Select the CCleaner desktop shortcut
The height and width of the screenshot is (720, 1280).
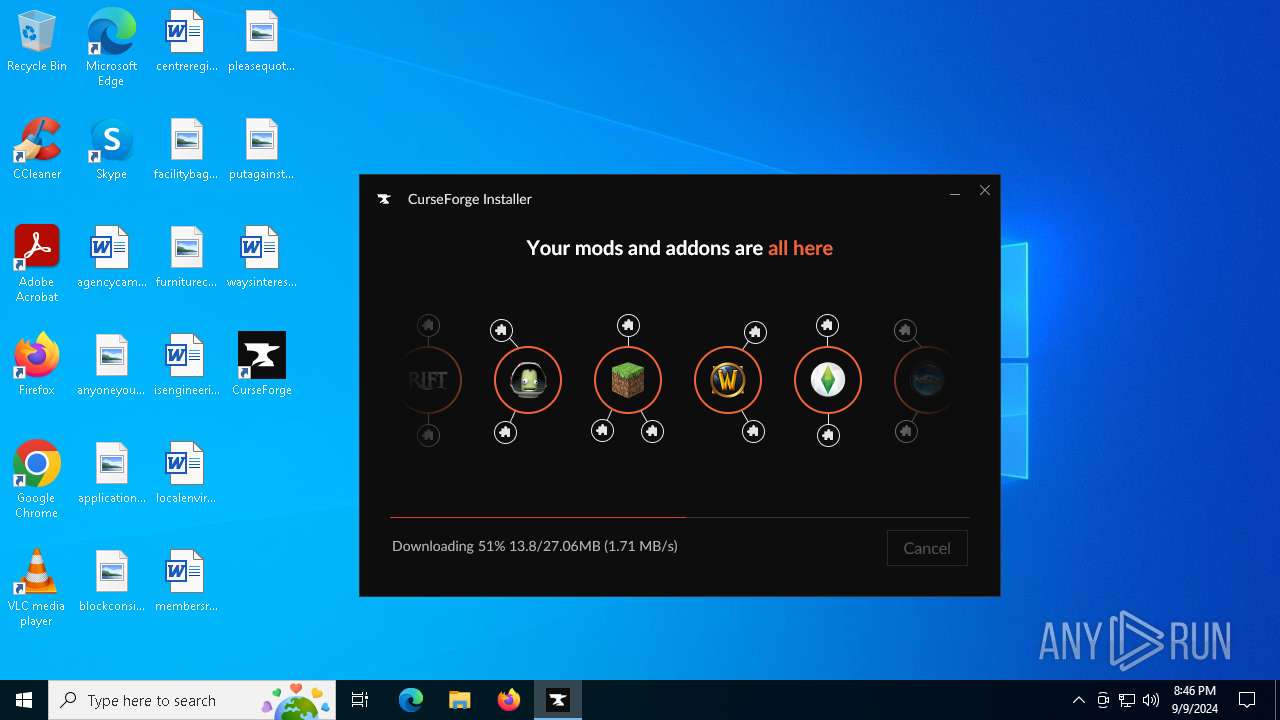coord(37,149)
